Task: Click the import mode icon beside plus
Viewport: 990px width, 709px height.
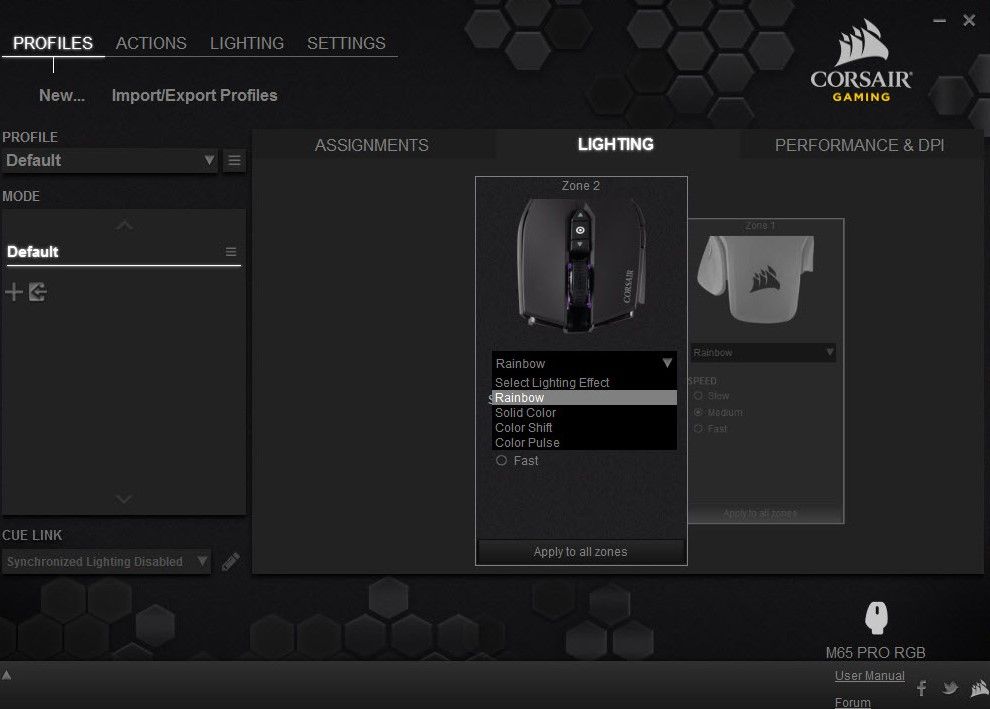Action: tap(37, 292)
